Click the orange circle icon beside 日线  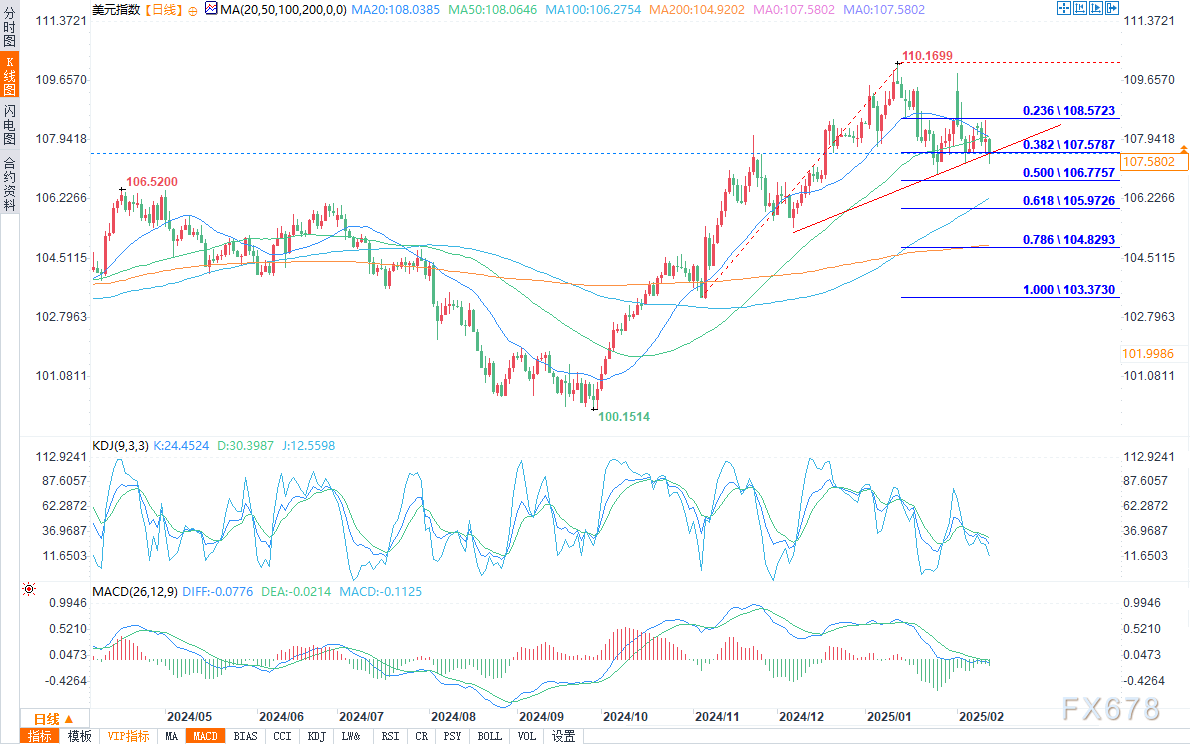coord(192,9)
